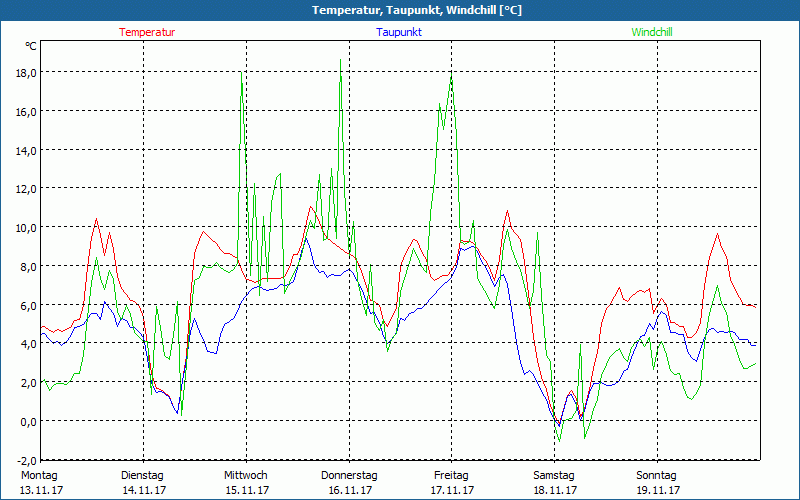
Task: Click the Samstag day label
Action: pos(554,475)
